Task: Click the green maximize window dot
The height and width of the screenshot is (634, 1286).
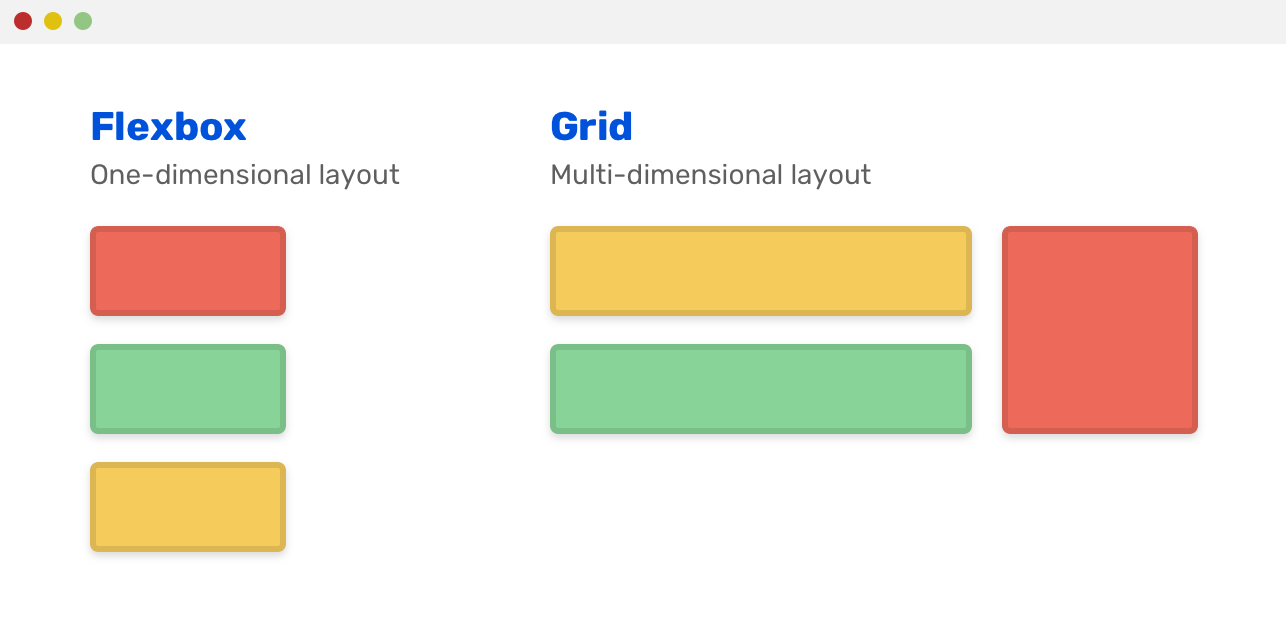Action: 83,21
